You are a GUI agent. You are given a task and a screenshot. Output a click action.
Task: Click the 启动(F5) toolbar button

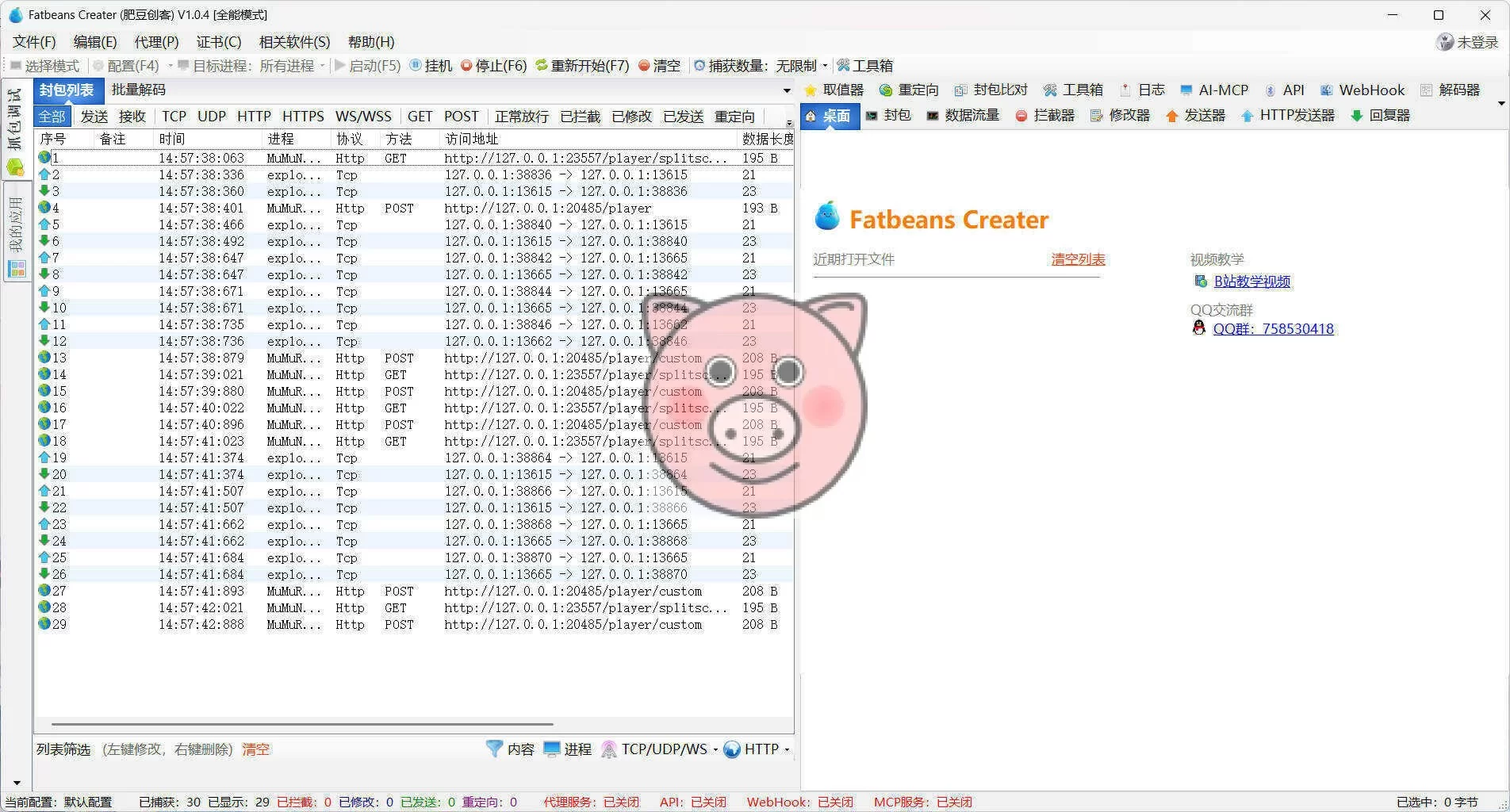pos(368,66)
